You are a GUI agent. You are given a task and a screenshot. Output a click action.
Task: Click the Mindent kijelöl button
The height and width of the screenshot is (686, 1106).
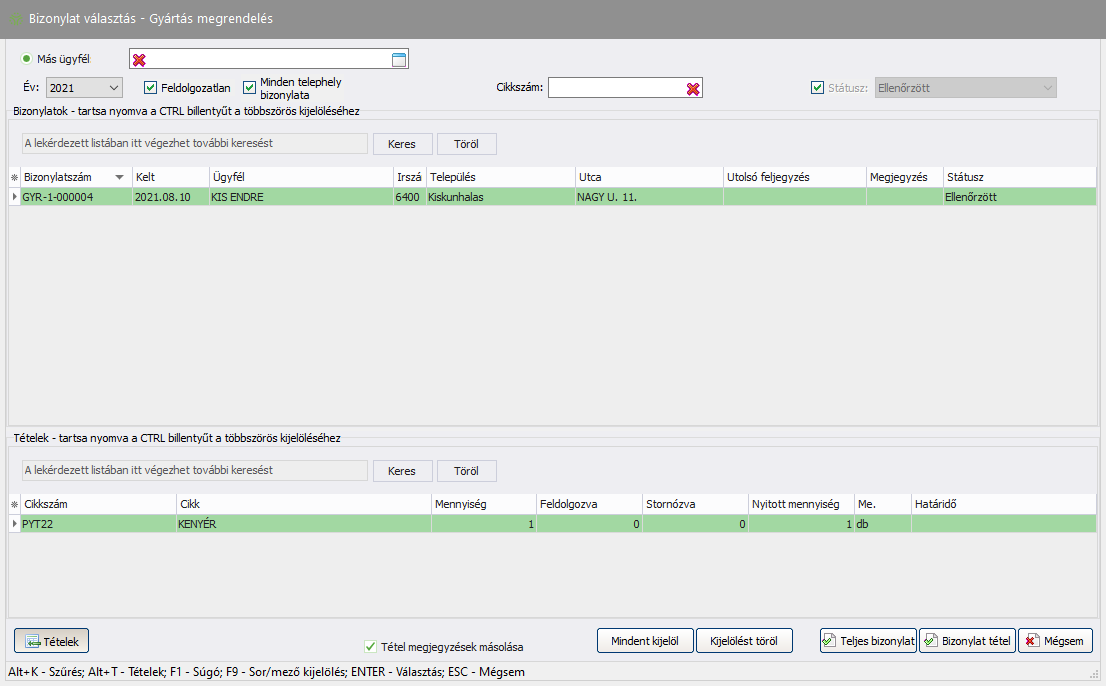point(645,641)
